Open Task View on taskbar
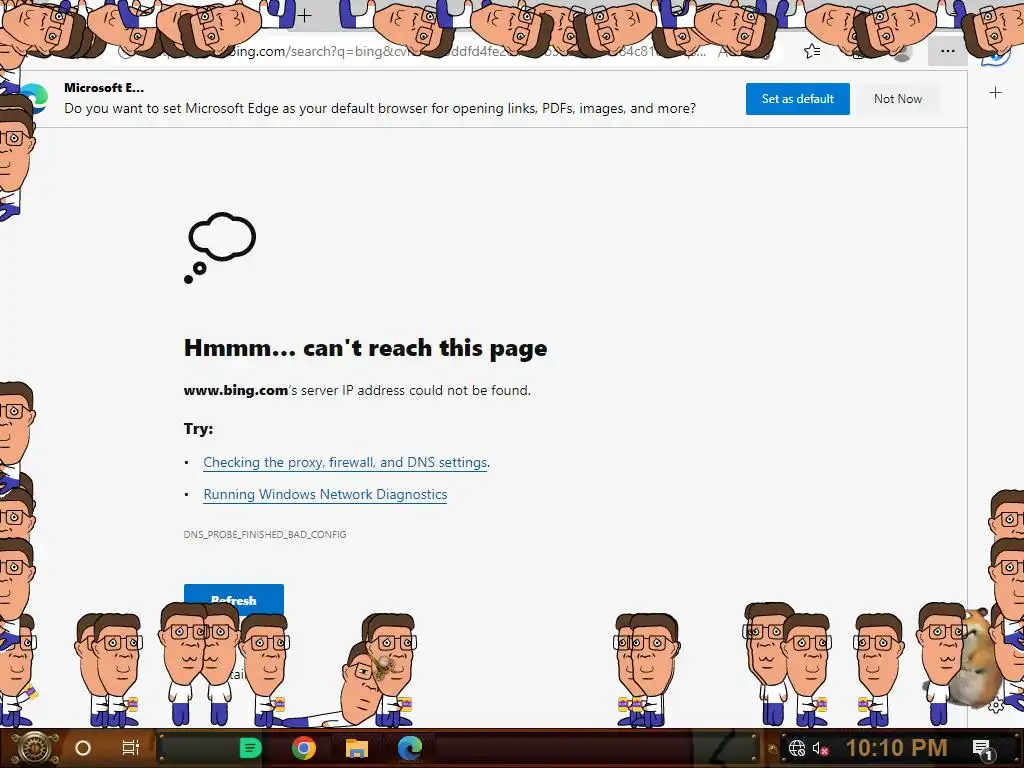The image size is (1024, 768). tap(131, 748)
